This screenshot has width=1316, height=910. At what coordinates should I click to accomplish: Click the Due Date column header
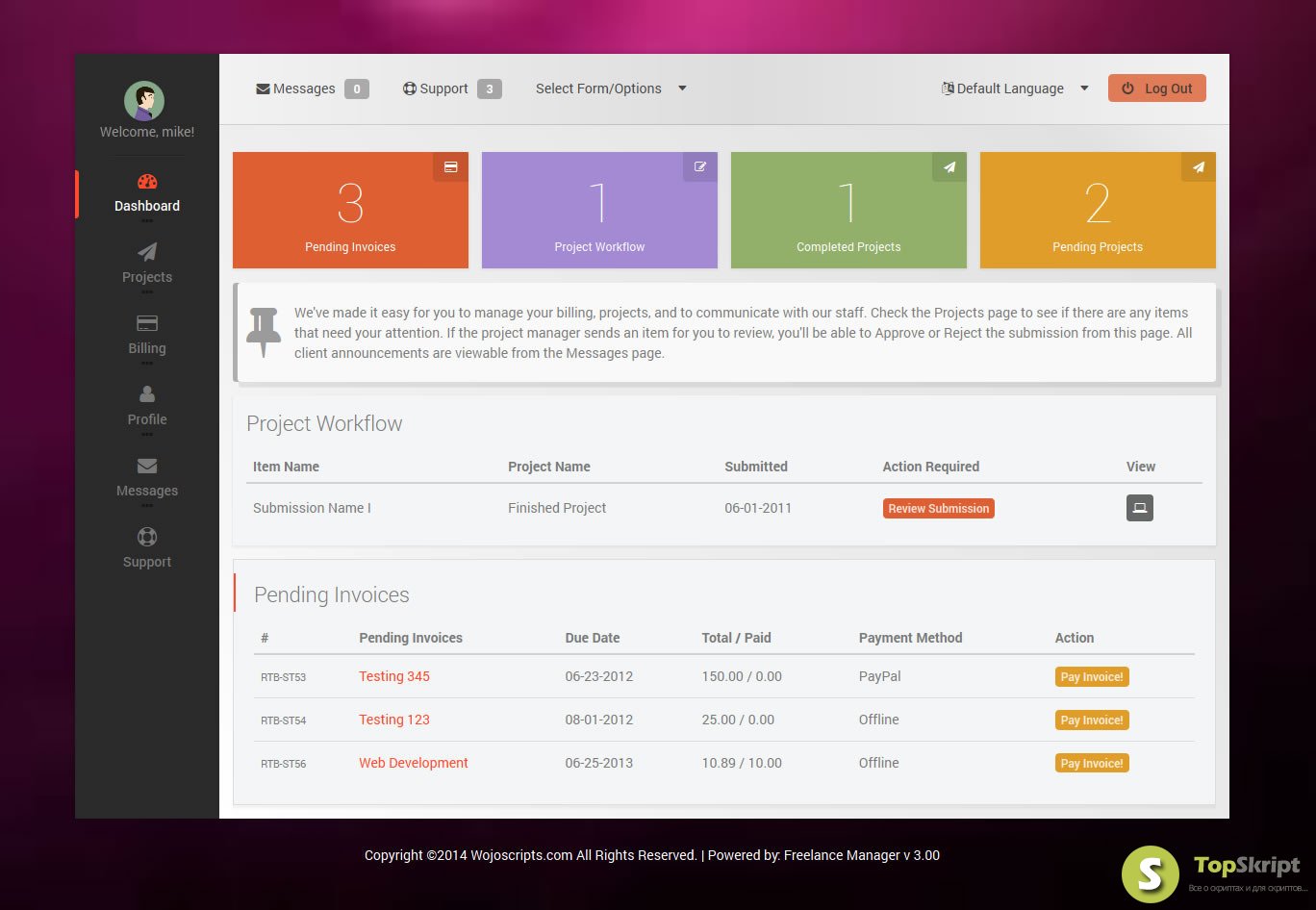tap(593, 638)
